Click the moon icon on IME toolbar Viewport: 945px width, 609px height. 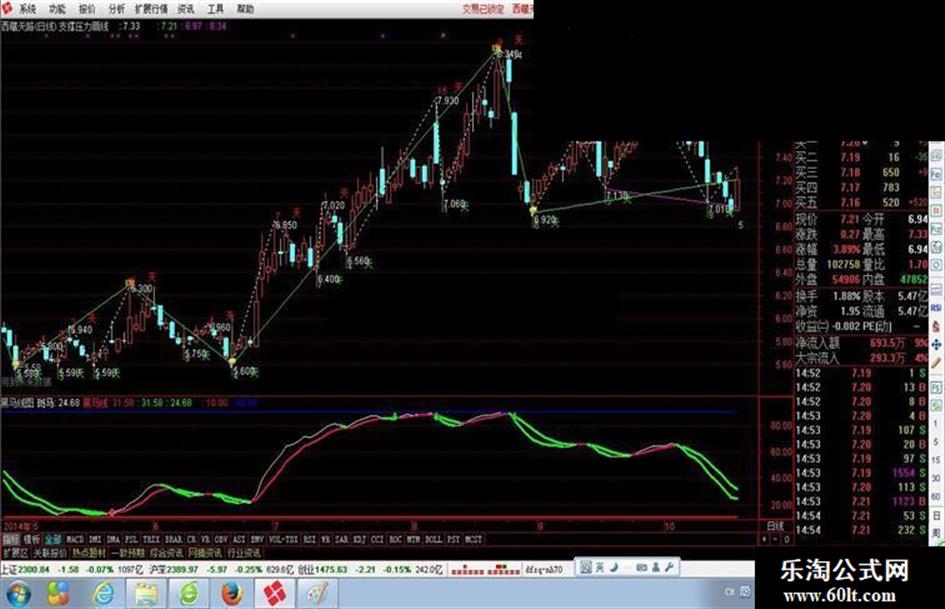coord(614,567)
